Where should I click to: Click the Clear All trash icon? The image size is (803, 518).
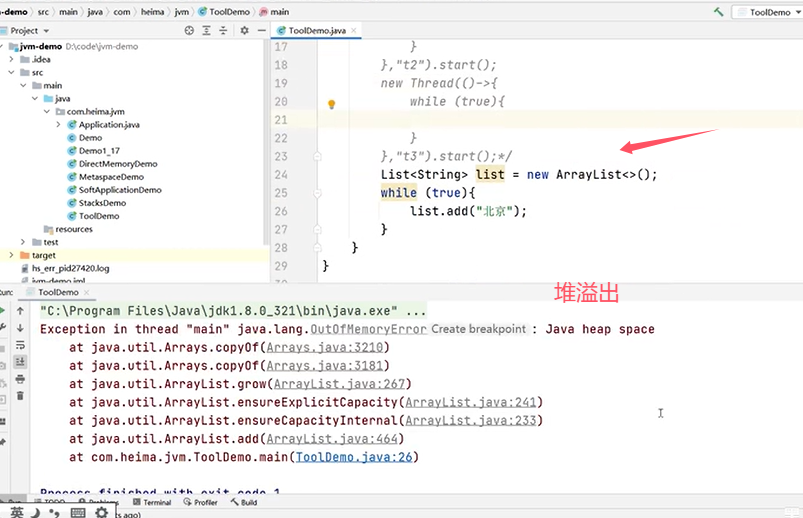[x=20, y=396]
